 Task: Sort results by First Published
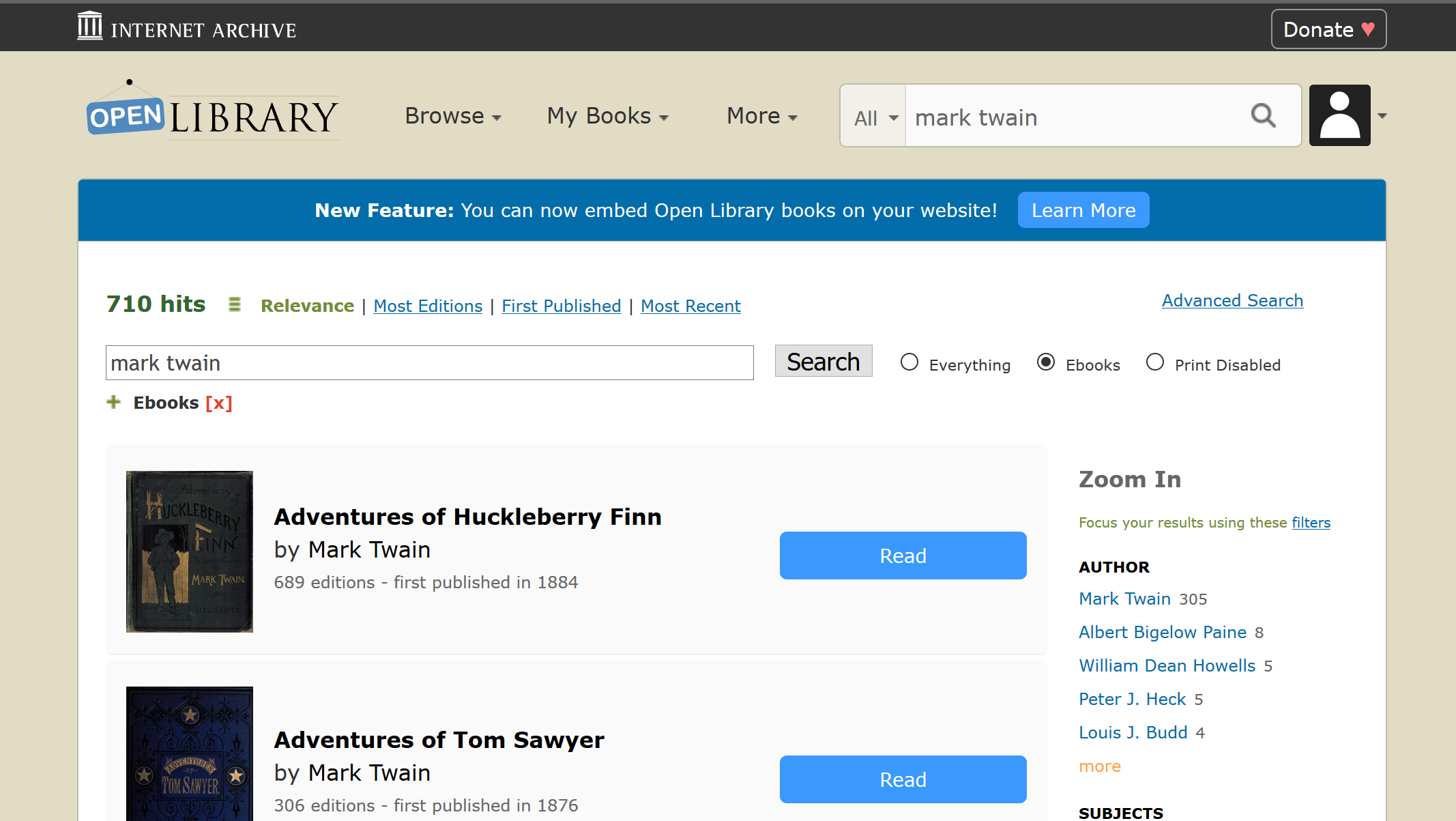561,306
